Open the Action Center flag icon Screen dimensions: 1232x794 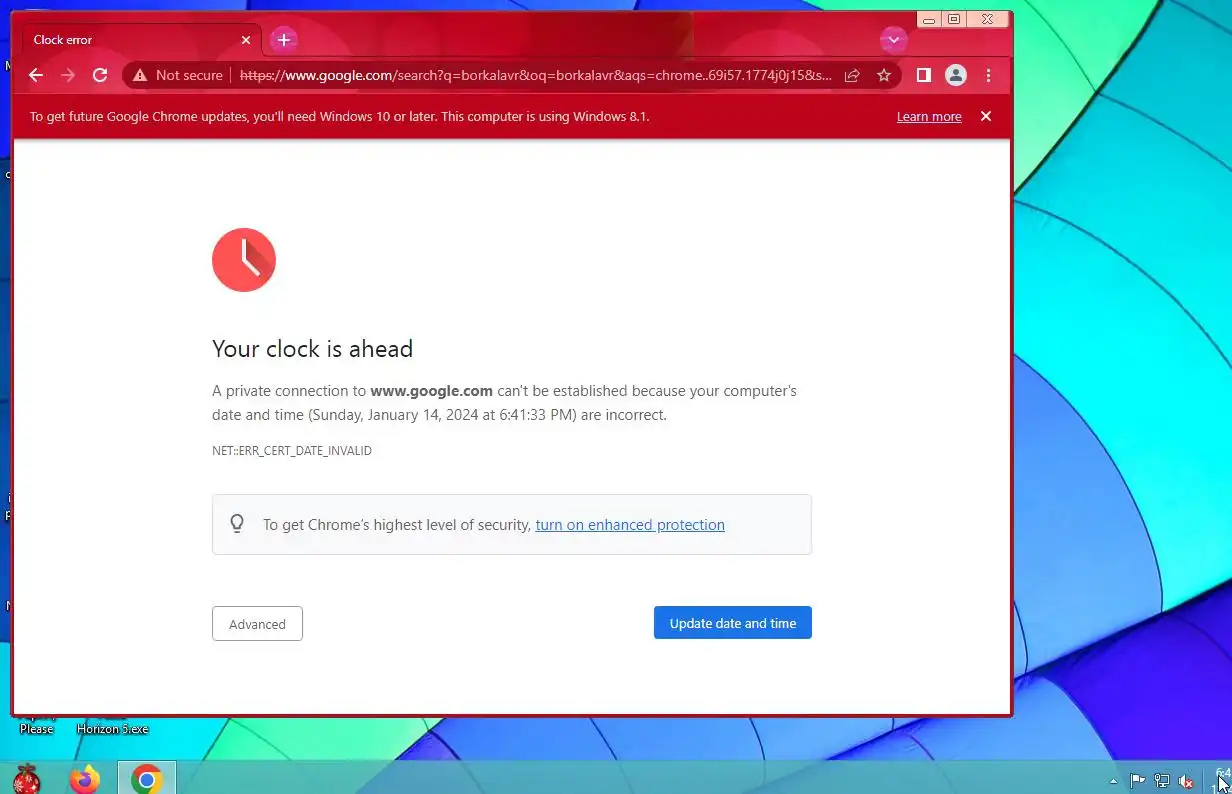pyautogui.click(x=1138, y=781)
